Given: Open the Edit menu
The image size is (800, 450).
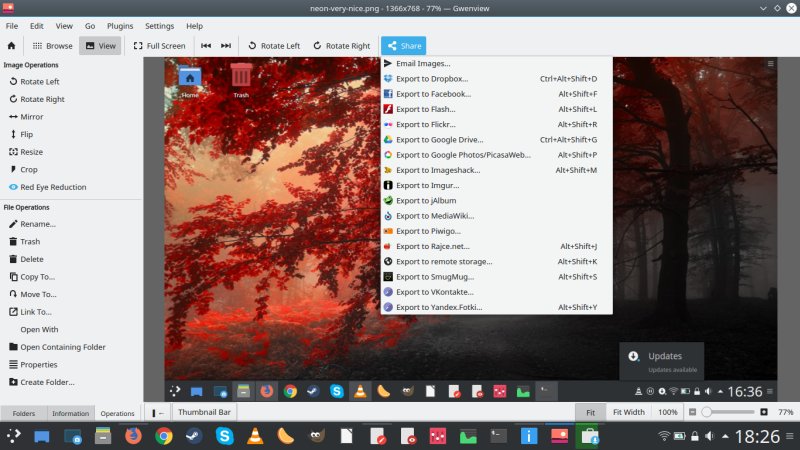Looking at the screenshot, I should pyautogui.click(x=36, y=26).
